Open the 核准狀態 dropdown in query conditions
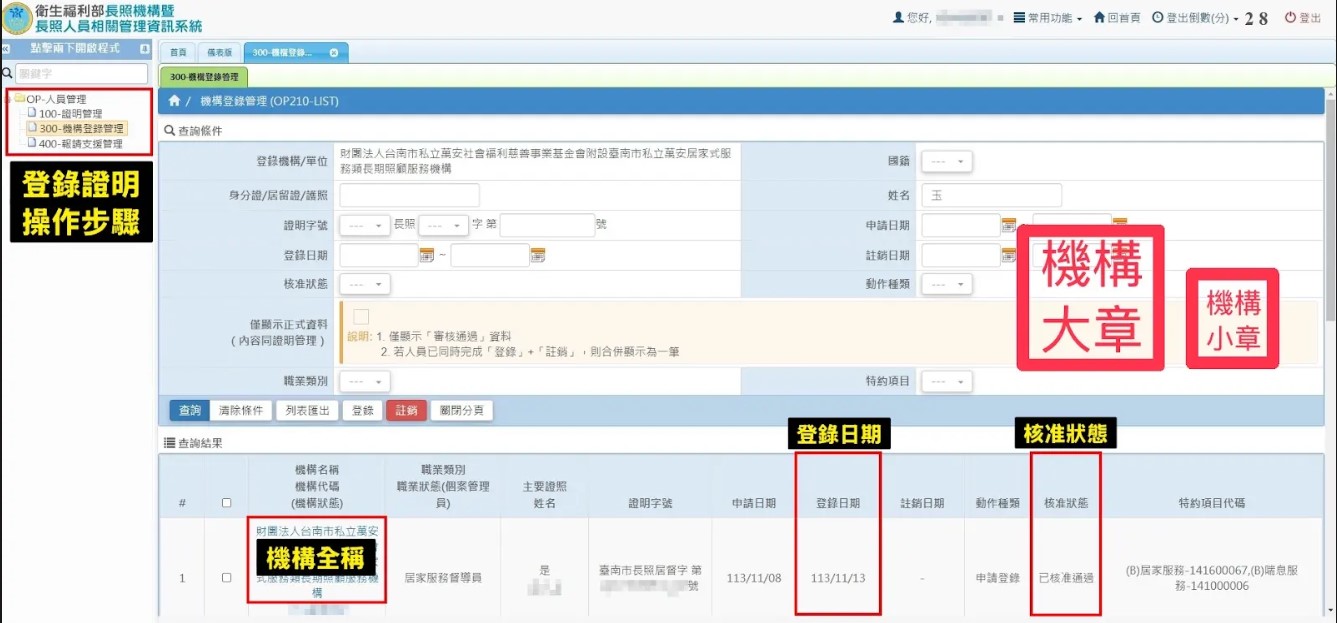This screenshot has width=1337, height=623. pos(364,284)
